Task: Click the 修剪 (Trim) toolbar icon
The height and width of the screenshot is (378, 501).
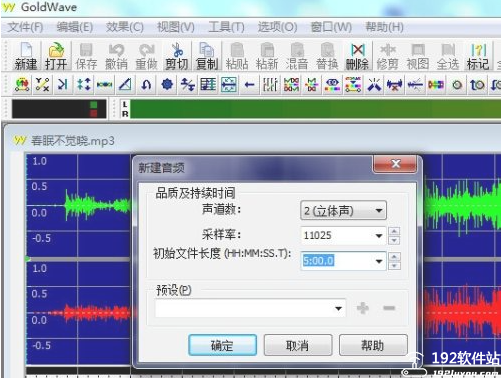Action: [388, 56]
